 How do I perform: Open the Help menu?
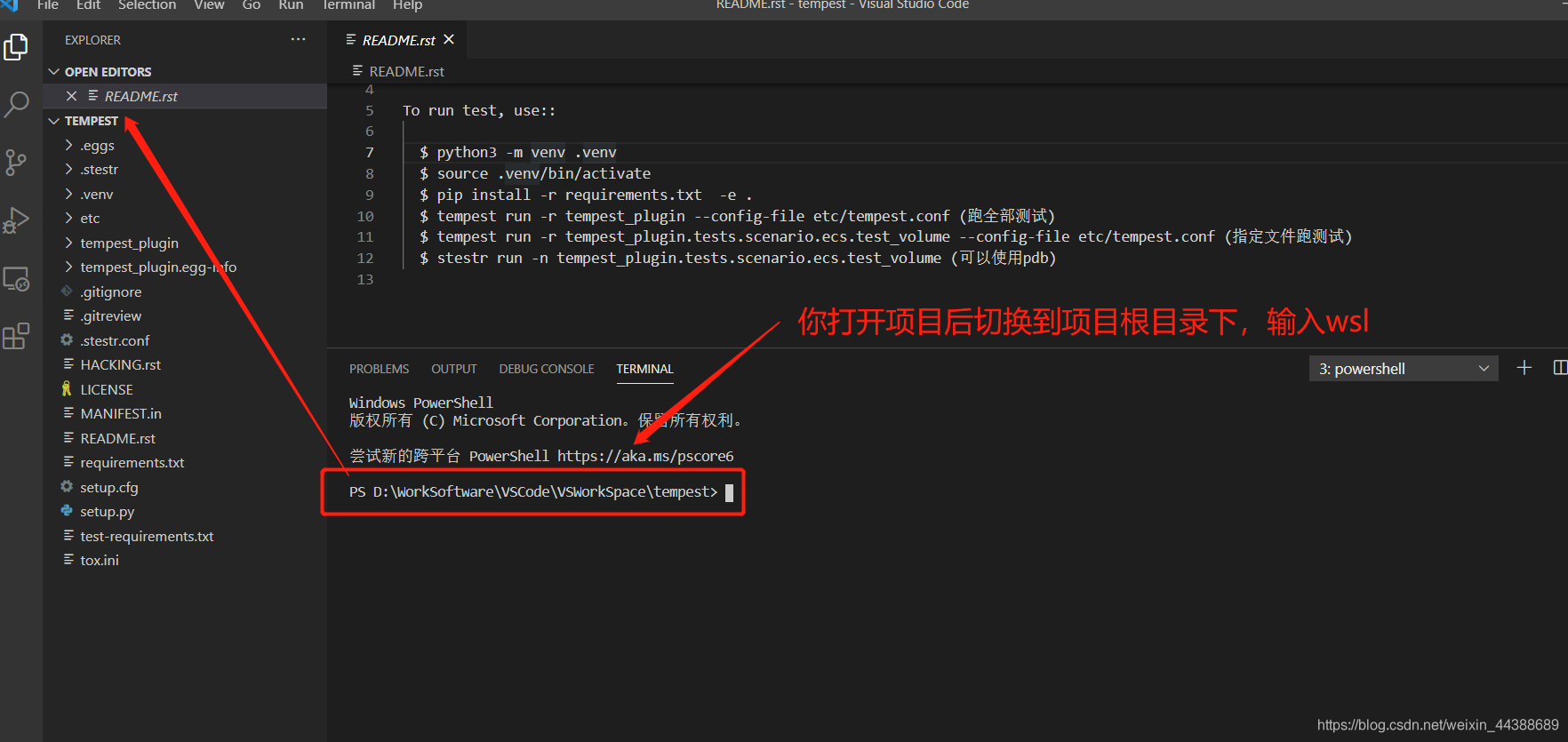407,5
